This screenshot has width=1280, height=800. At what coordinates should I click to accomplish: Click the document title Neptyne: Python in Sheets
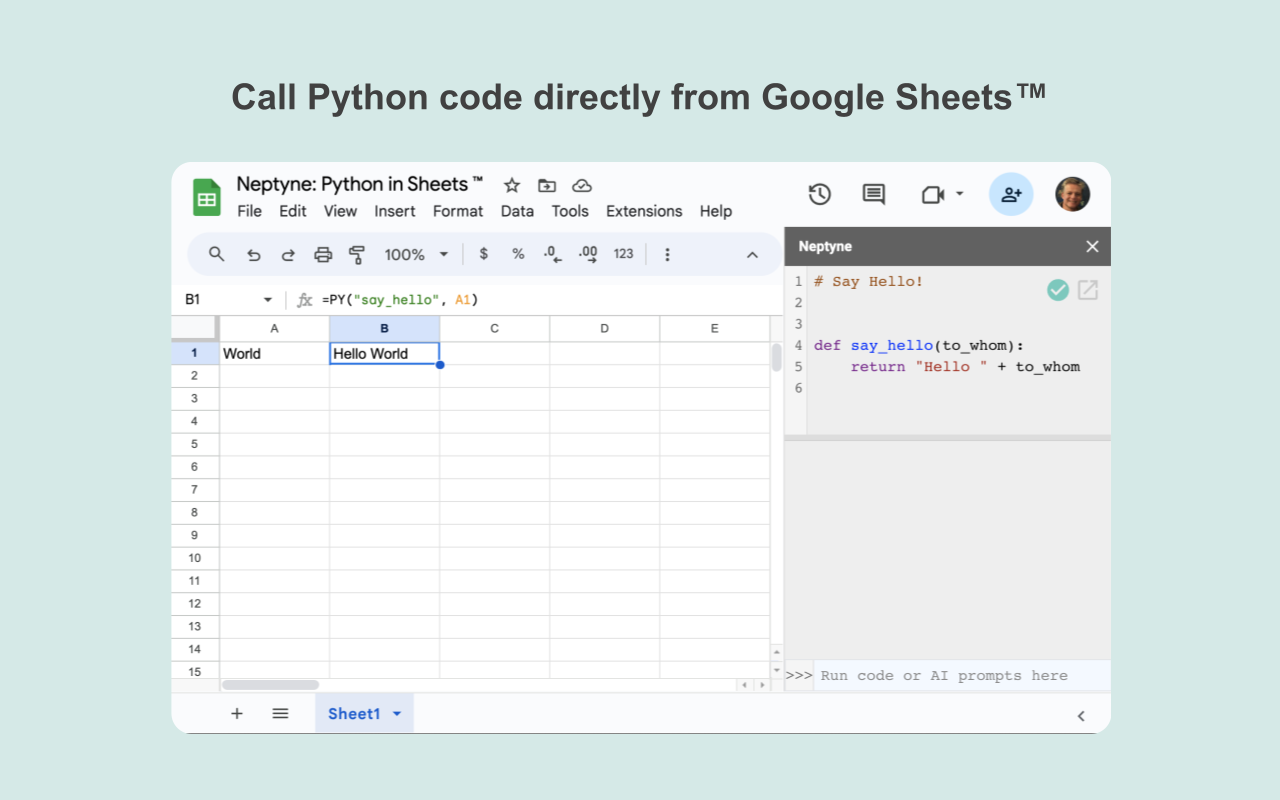(360, 184)
